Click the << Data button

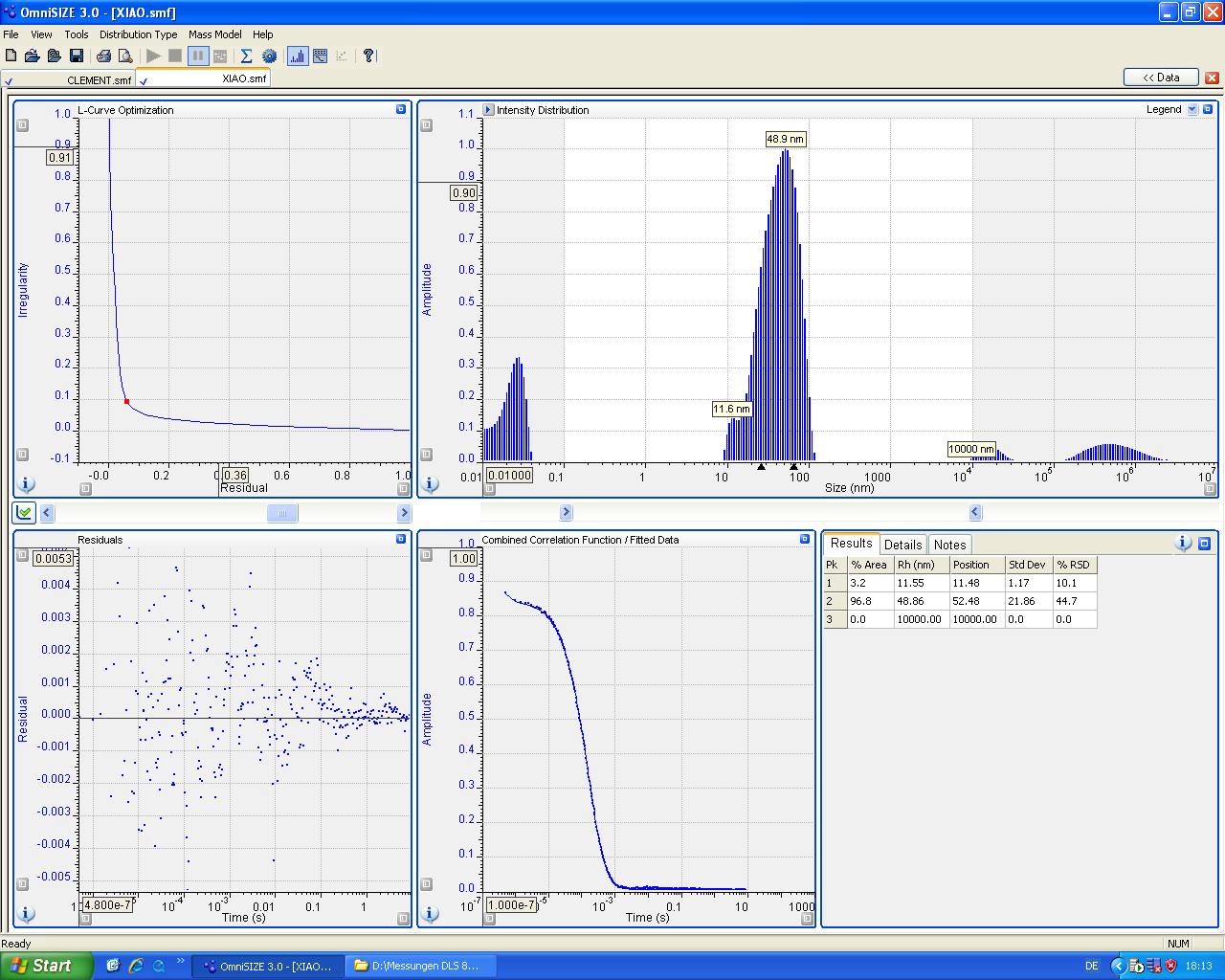point(1161,78)
